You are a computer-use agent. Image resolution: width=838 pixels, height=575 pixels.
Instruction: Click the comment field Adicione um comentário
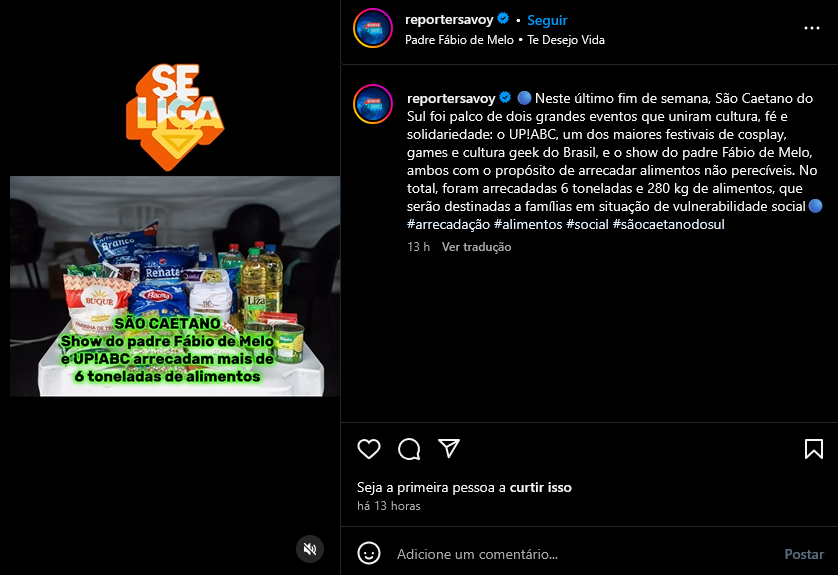coord(583,554)
